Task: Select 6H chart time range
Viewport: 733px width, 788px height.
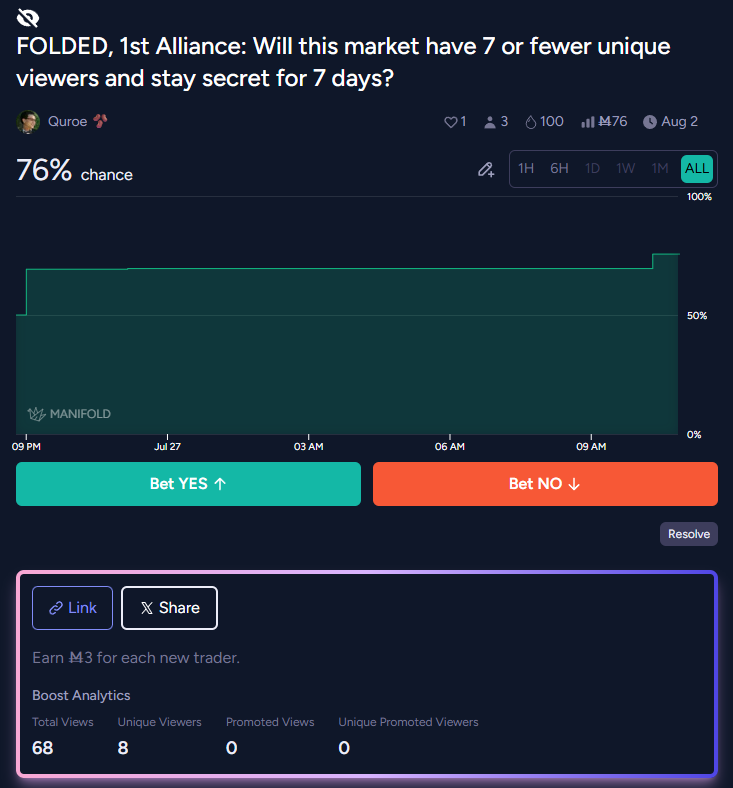Action: coord(559,168)
